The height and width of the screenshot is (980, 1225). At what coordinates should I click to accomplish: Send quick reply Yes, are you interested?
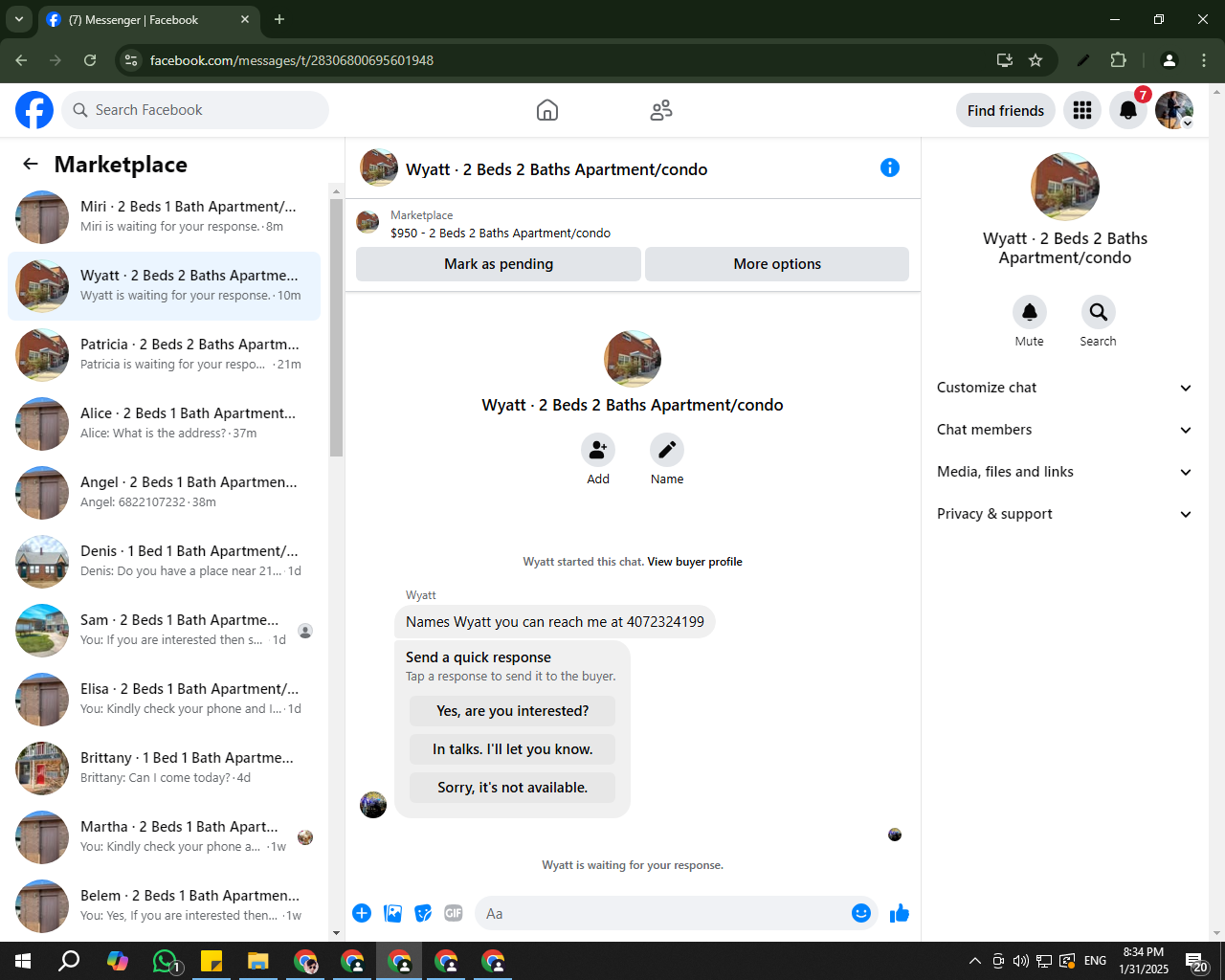[513, 711]
